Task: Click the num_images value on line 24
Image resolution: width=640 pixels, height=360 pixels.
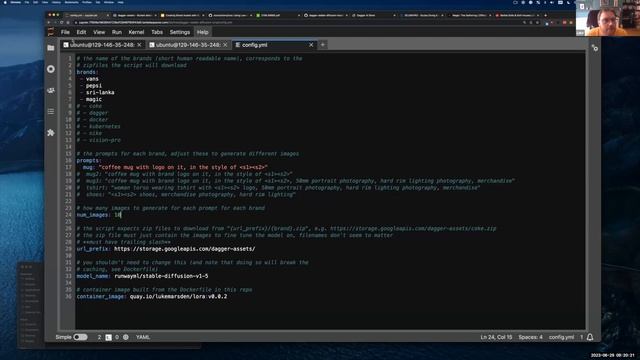Action: 118,215
